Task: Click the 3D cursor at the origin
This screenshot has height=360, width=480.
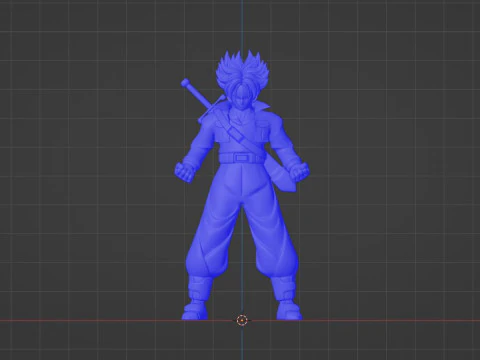Action: [242, 320]
